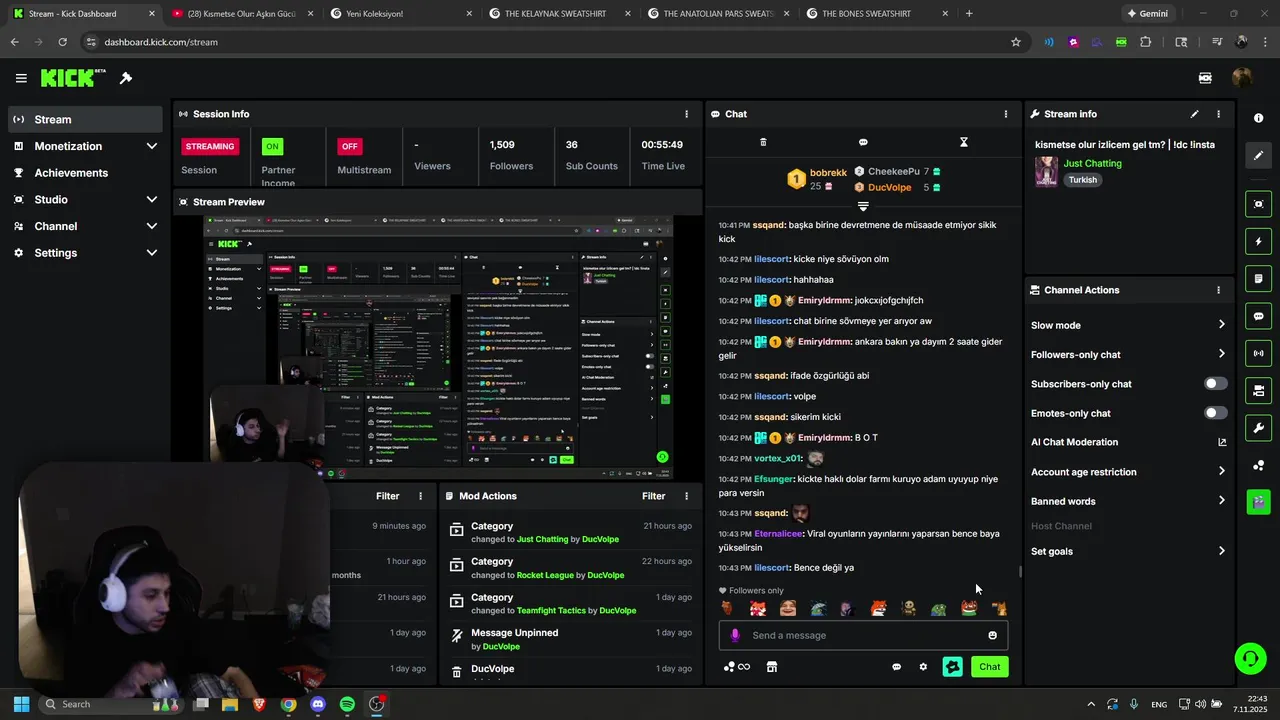This screenshot has height=720, width=1280.
Task: Open the emoji picker in the message box
Action: (992, 635)
